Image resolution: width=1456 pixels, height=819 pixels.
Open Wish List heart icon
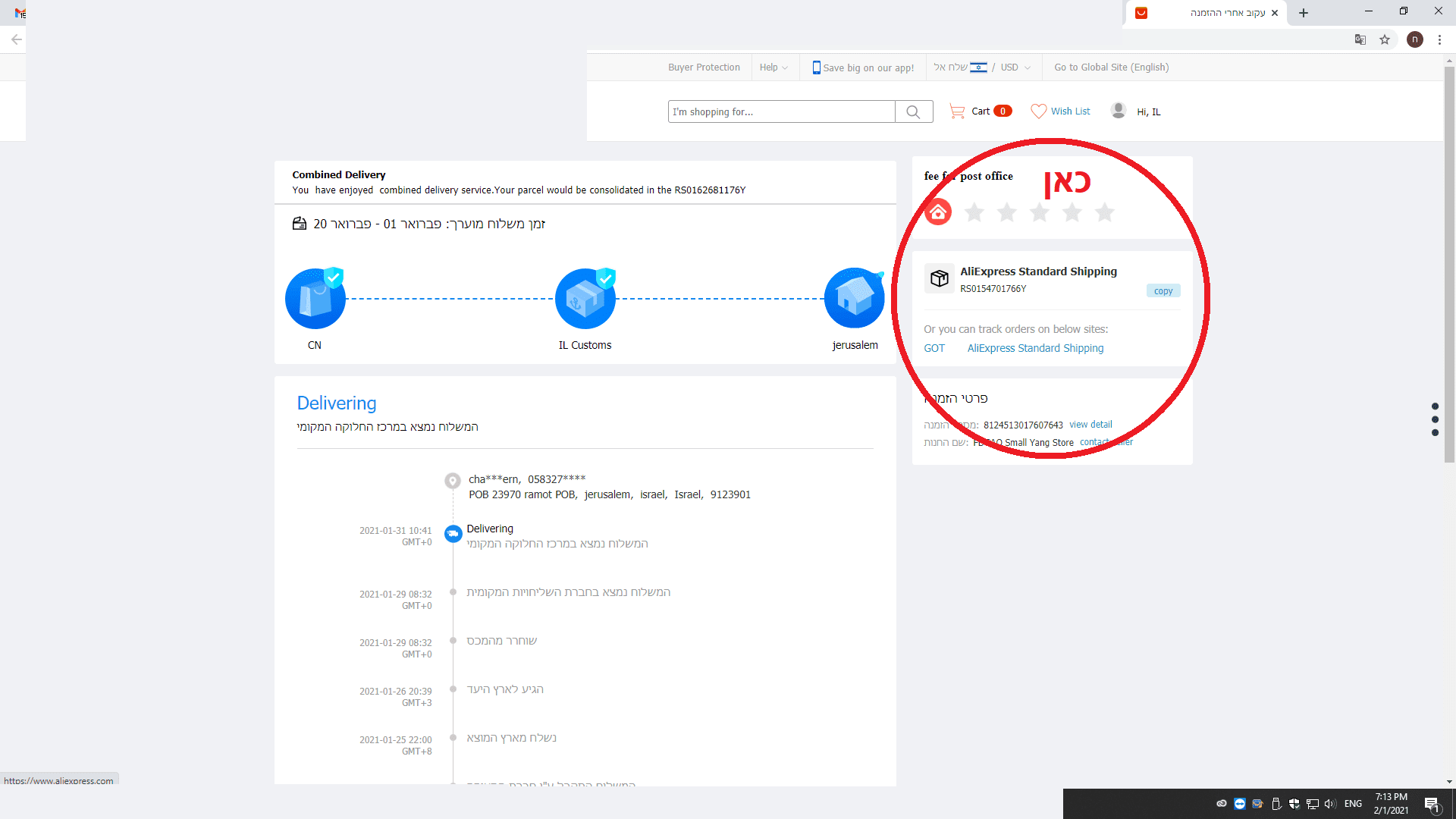[1038, 111]
